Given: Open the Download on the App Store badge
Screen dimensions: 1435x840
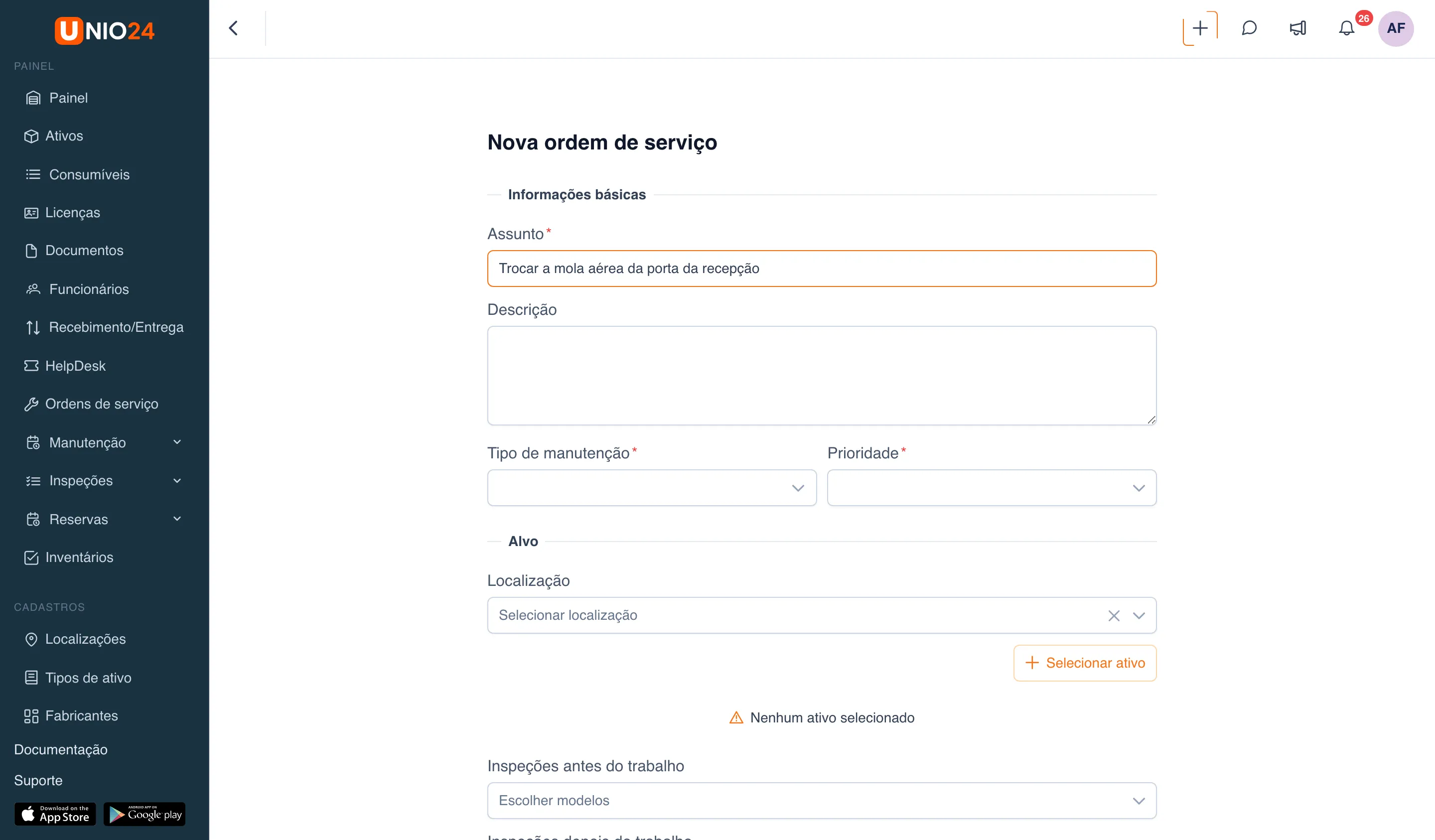Looking at the screenshot, I should click(55, 815).
